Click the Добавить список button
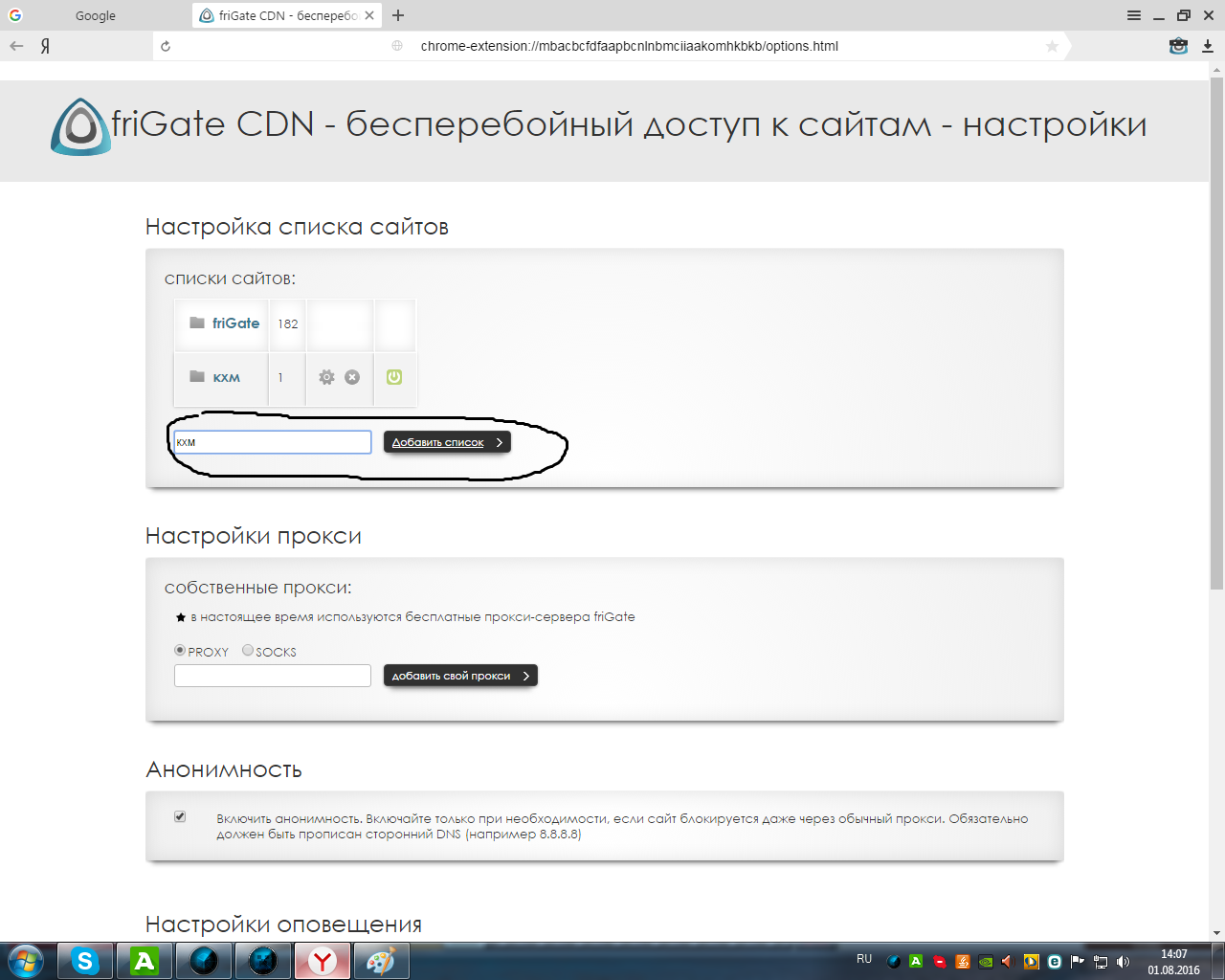 pyautogui.click(x=447, y=442)
